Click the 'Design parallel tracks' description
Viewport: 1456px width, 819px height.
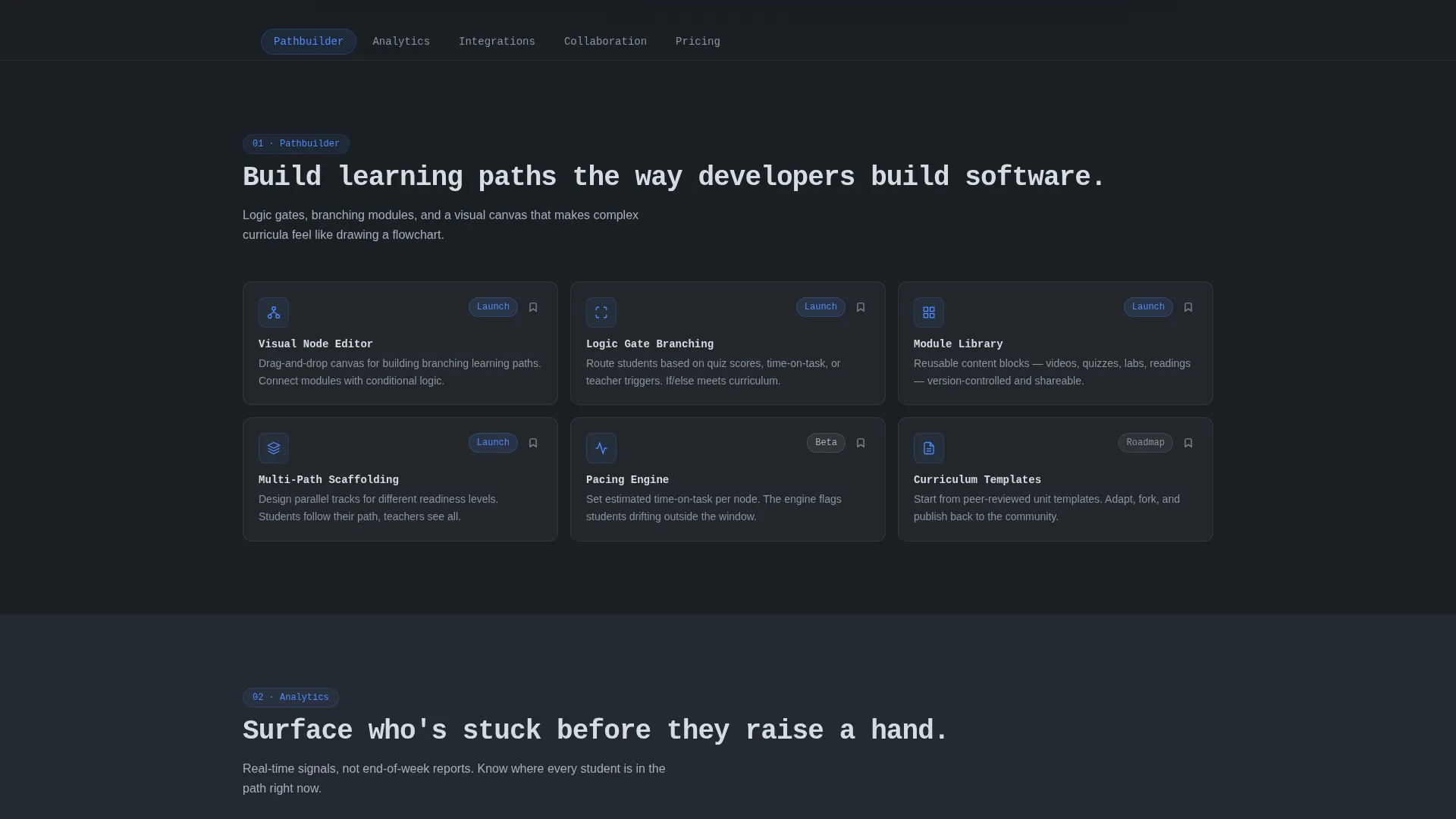point(378,508)
